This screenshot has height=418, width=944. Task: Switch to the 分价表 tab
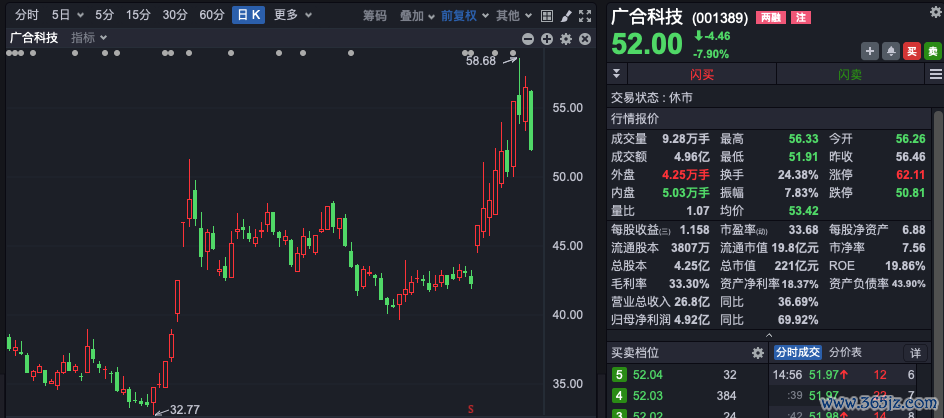pos(845,352)
